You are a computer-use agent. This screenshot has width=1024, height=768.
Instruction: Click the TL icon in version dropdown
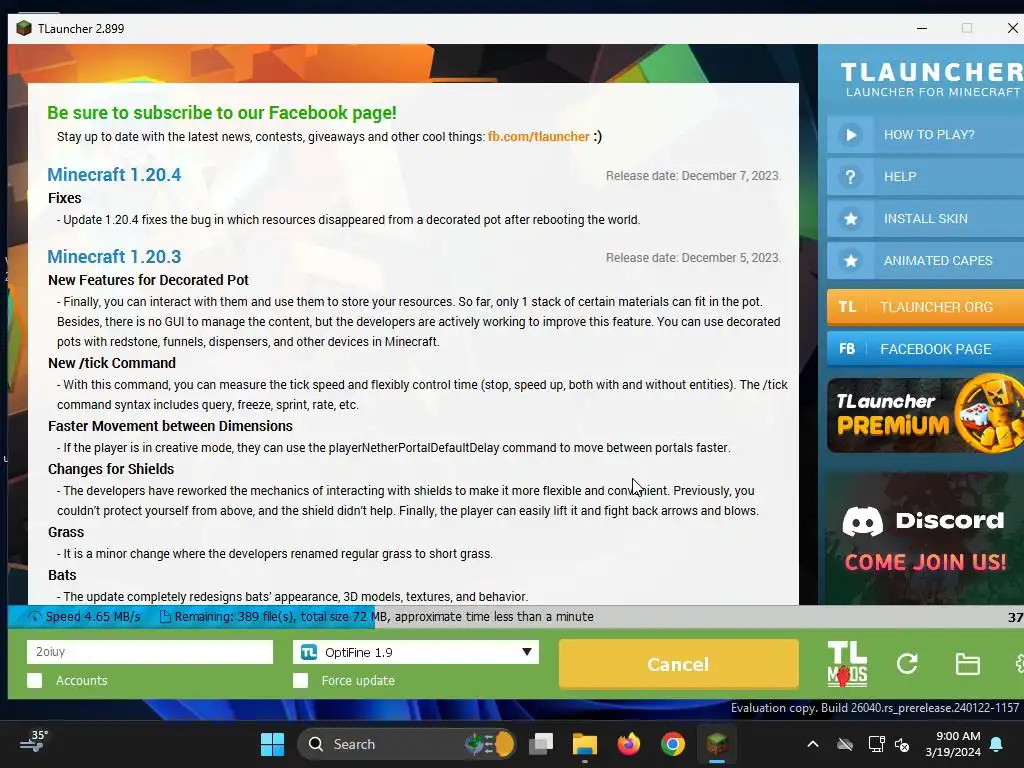(x=309, y=652)
